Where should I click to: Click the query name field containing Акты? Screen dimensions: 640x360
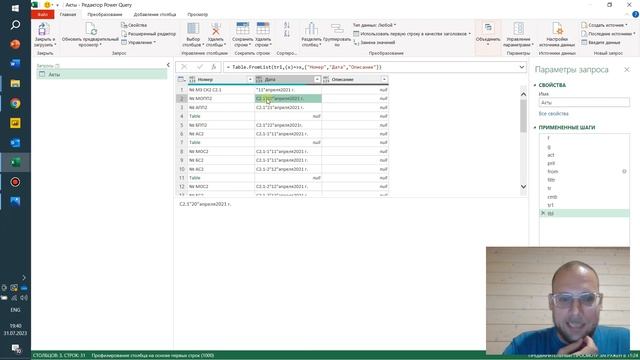point(584,102)
